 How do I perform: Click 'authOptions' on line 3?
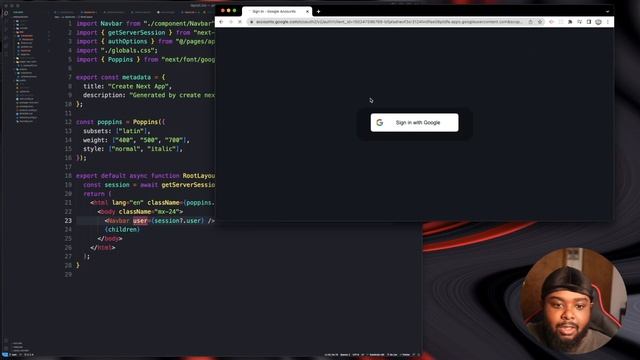(x=127, y=42)
